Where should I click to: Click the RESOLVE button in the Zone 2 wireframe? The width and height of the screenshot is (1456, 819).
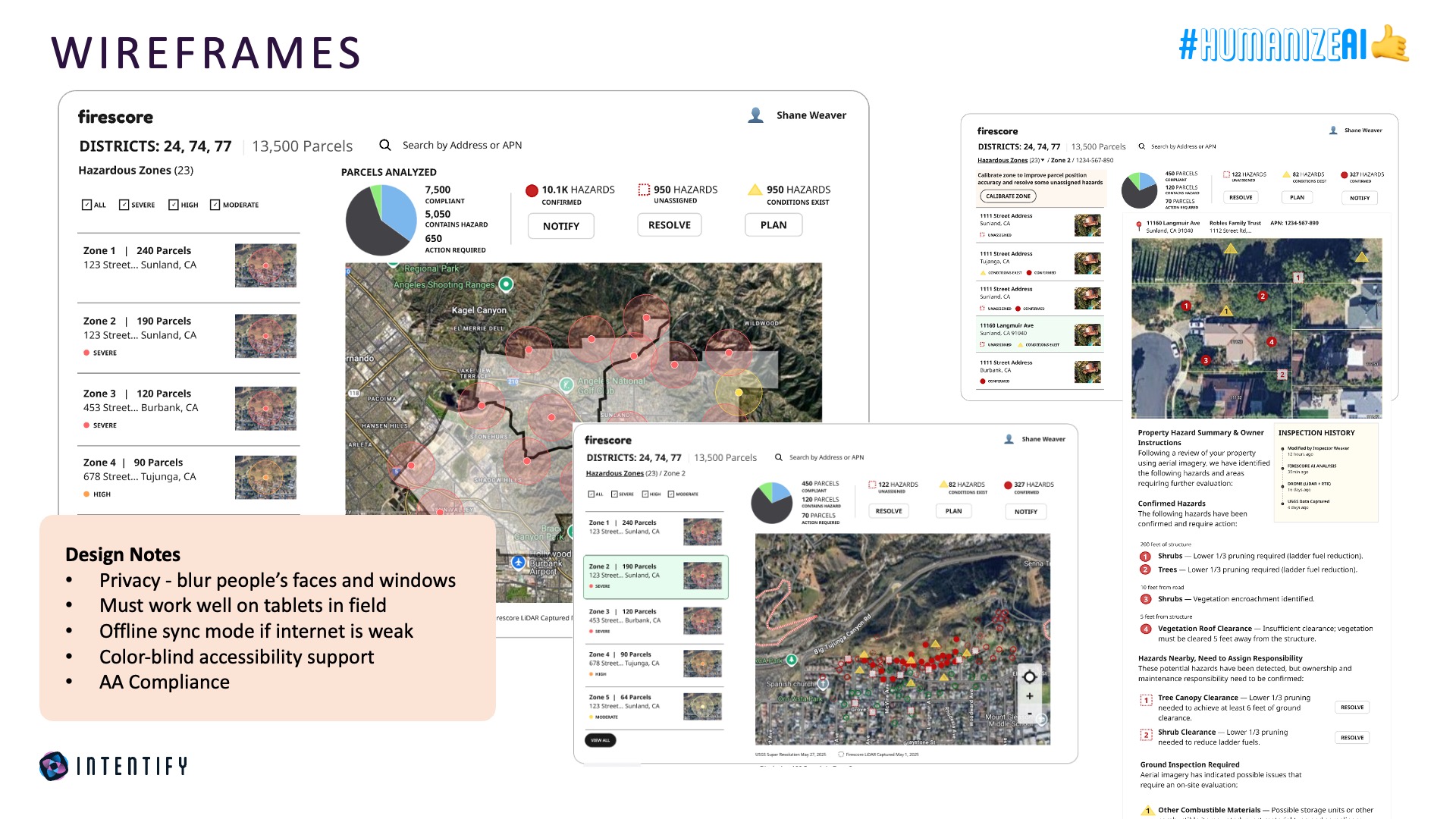(889, 511)
